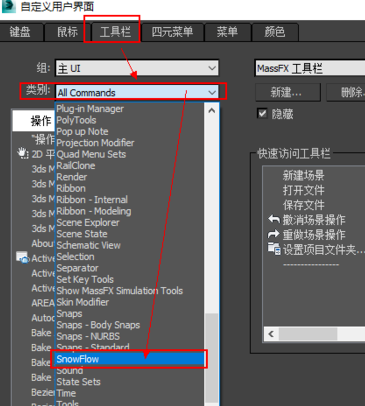Click scroll-up arrow of category list

click(x=212, y=111)
